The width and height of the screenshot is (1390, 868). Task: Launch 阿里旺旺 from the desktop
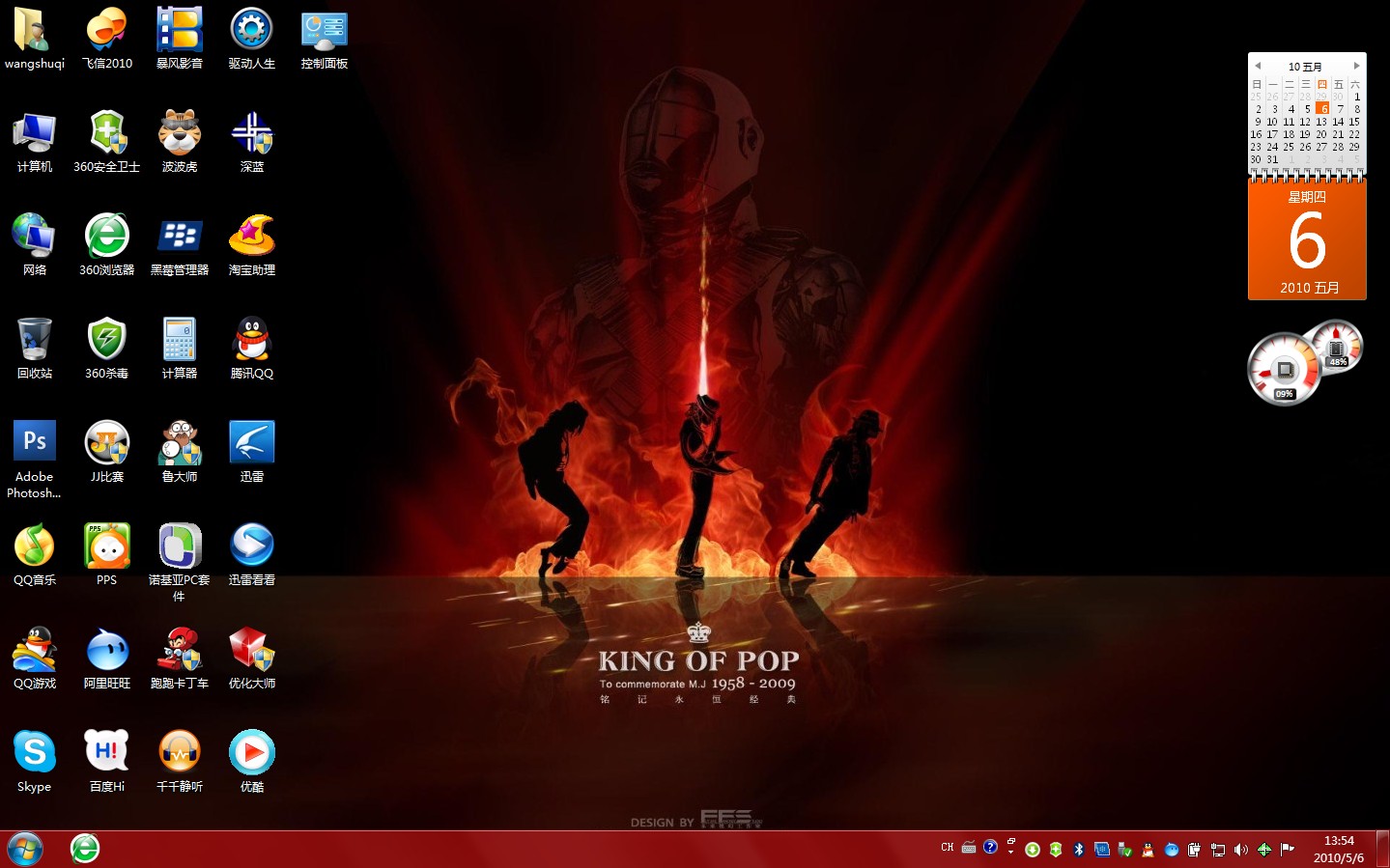[107, 658]
